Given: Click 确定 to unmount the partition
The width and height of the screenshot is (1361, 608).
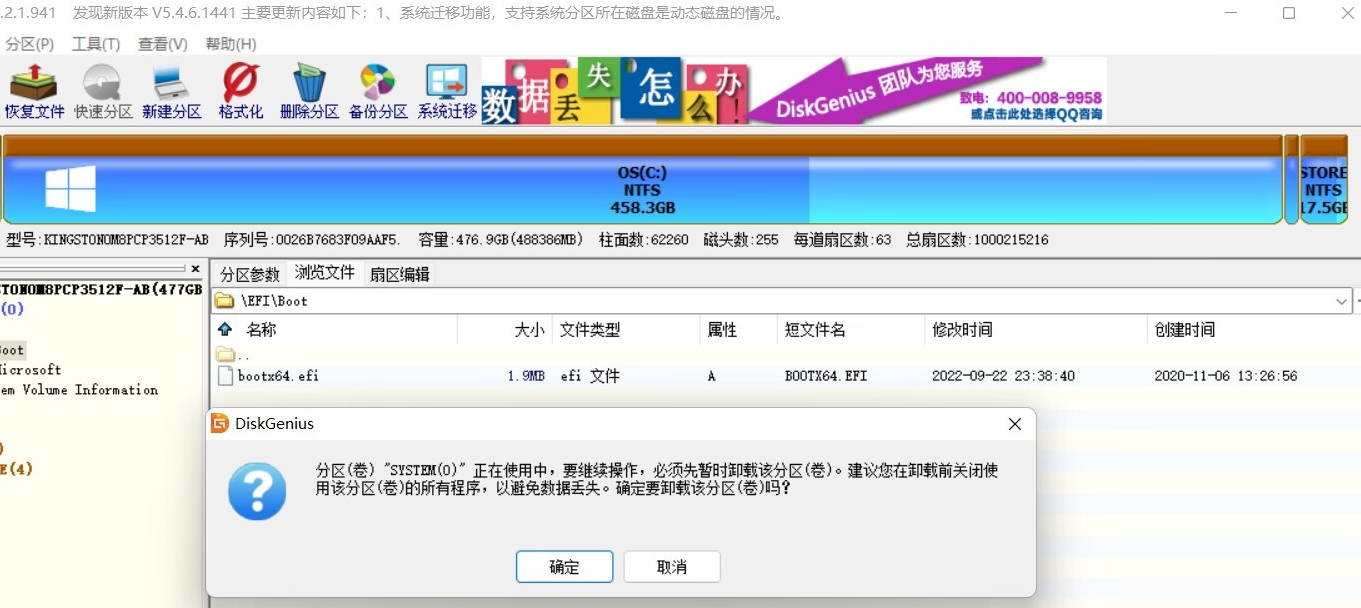Looking at the screenshot, I should point(564,567).
